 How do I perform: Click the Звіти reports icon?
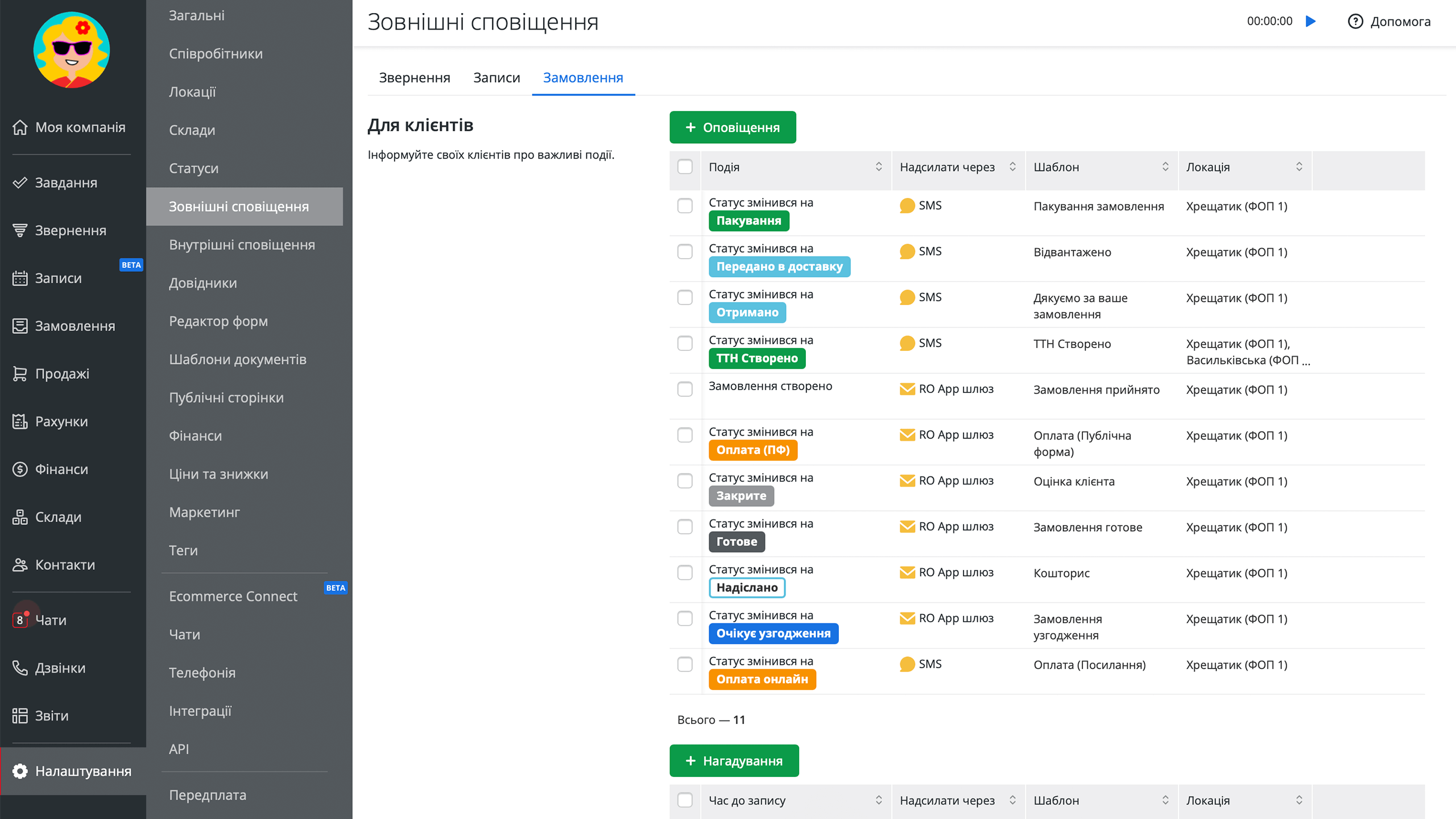20,715
